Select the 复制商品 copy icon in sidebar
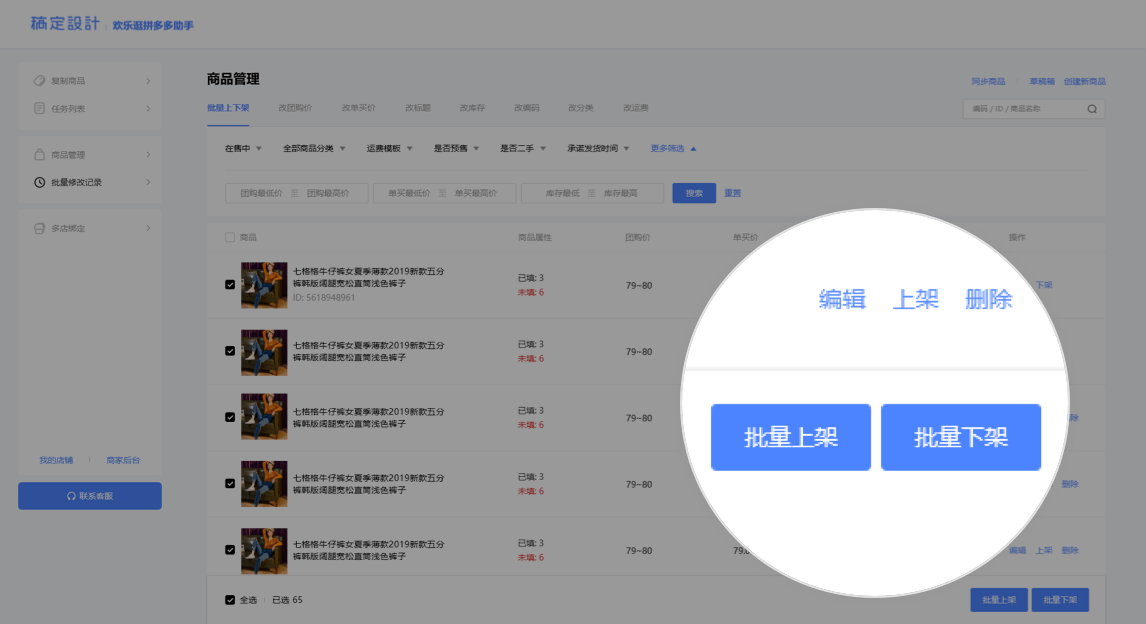Viewport: 1146px width, 624px height. click(x=40, y=81)
